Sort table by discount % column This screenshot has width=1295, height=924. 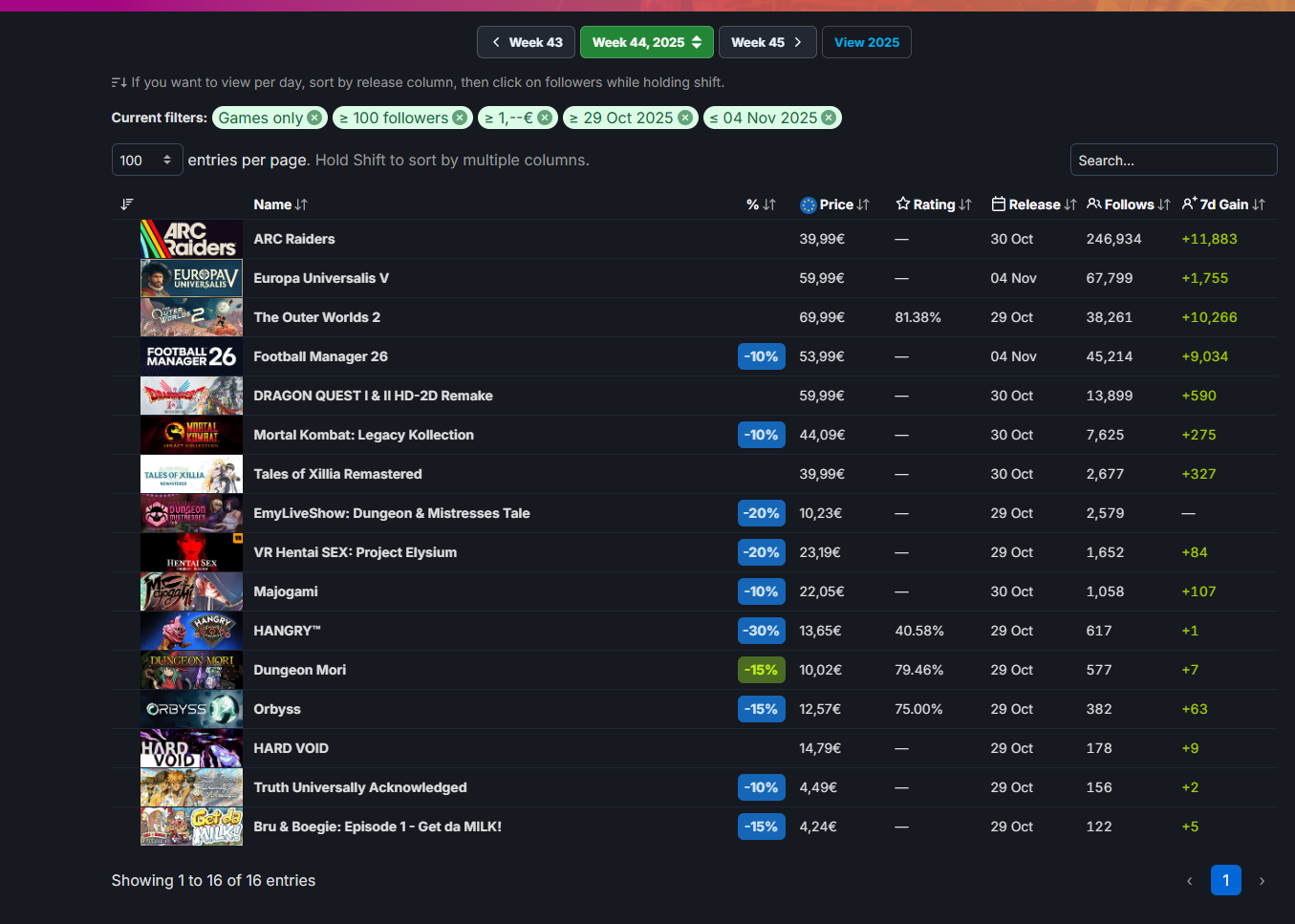[761, 204]
